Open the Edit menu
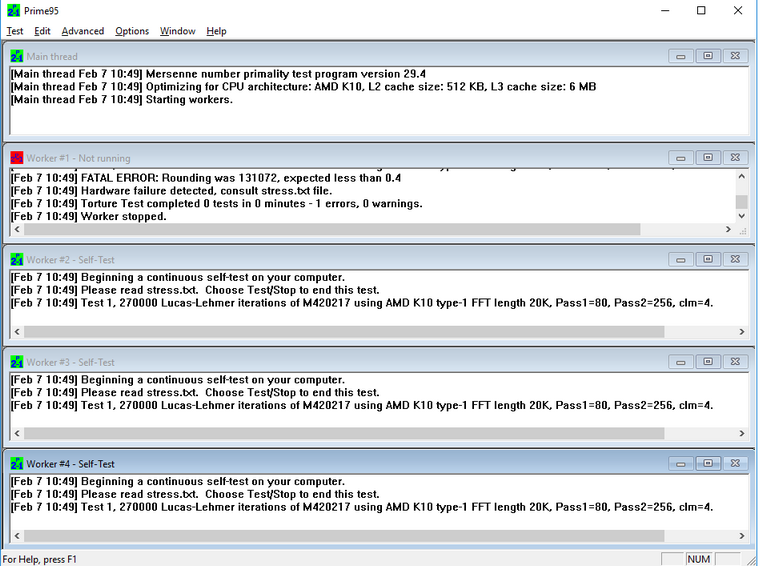The height and width of the screenshot is (566, 762). tap(42, 31)
